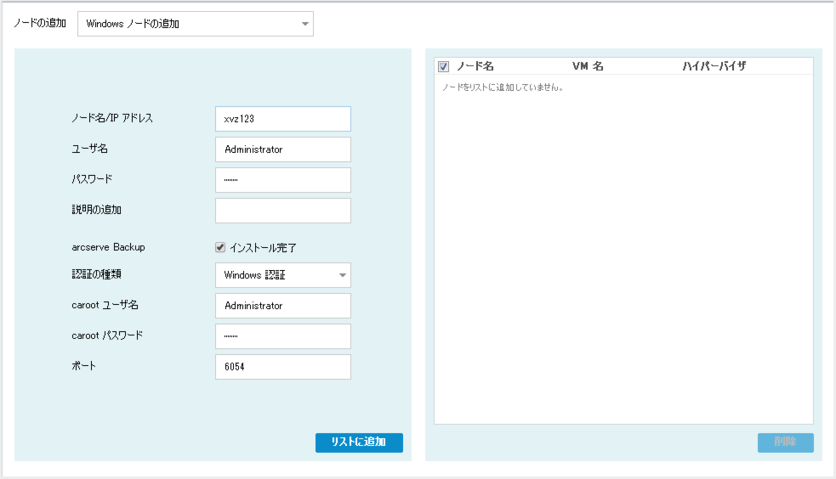Open the 認証の種類 dropdown

point(283,275)
